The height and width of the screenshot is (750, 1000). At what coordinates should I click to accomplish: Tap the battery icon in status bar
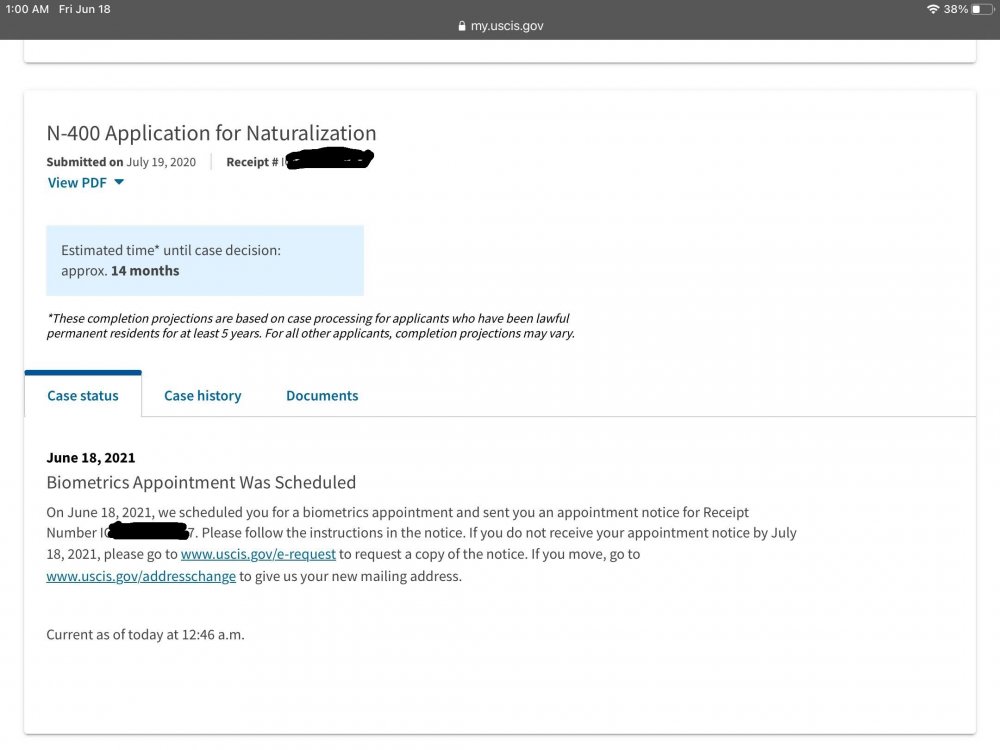pyautogui.click(x=981, y=9)
